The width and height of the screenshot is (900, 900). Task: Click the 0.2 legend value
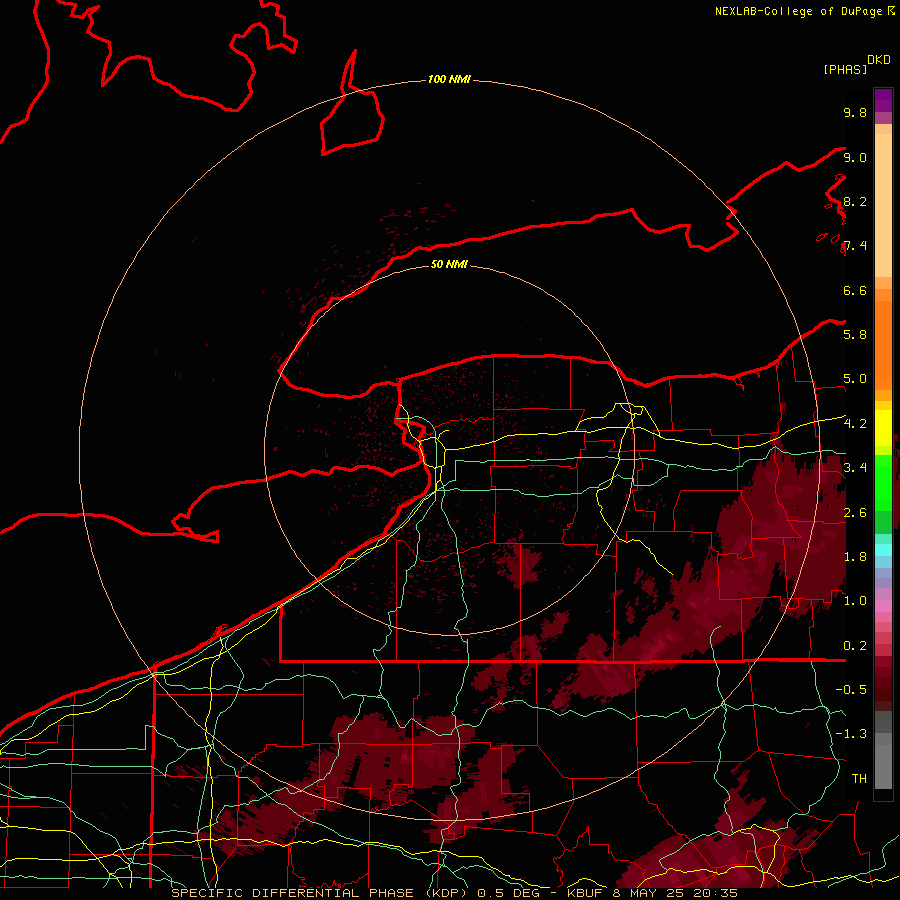pyautogui.click(x=855, y=646)
